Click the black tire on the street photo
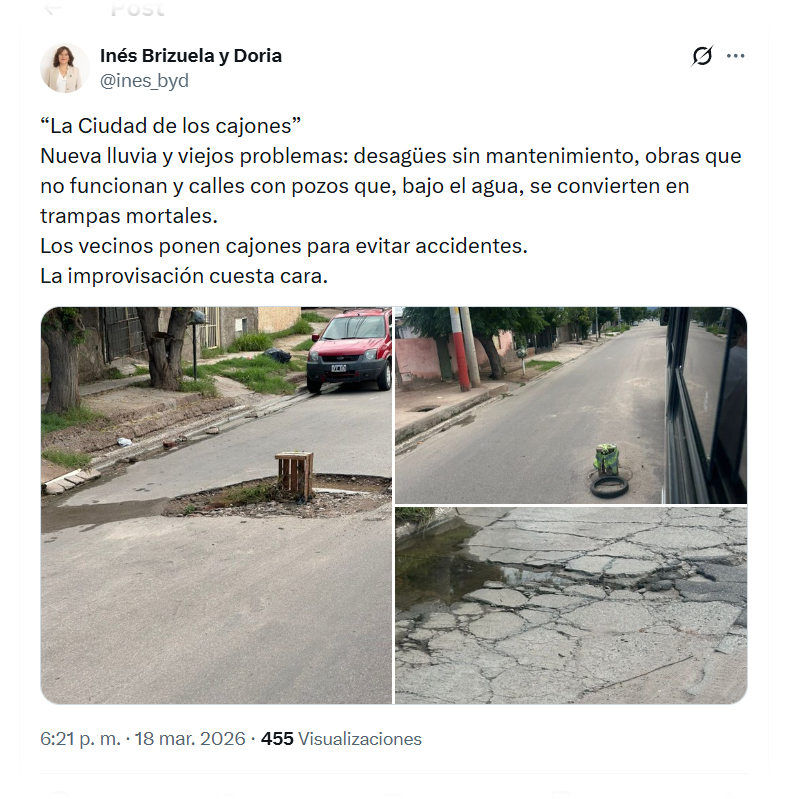The image size is (788, 799). coord(609,486)
